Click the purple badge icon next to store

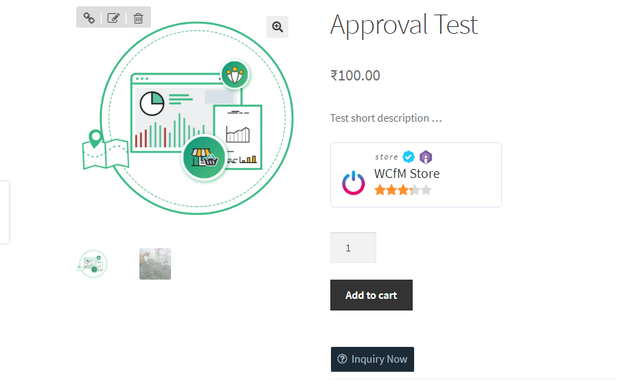pyautogui.click(x=426, y=157)
